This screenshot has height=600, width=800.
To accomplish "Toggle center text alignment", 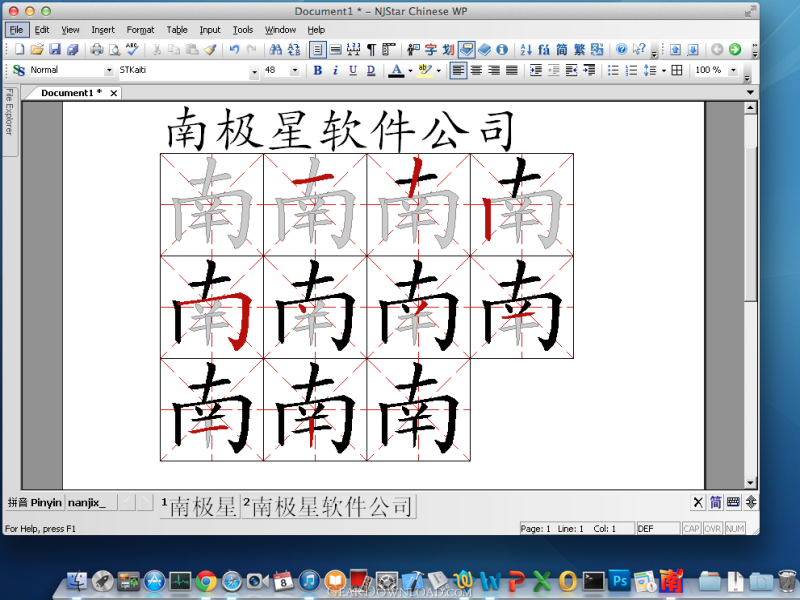I will pos(476,70).
